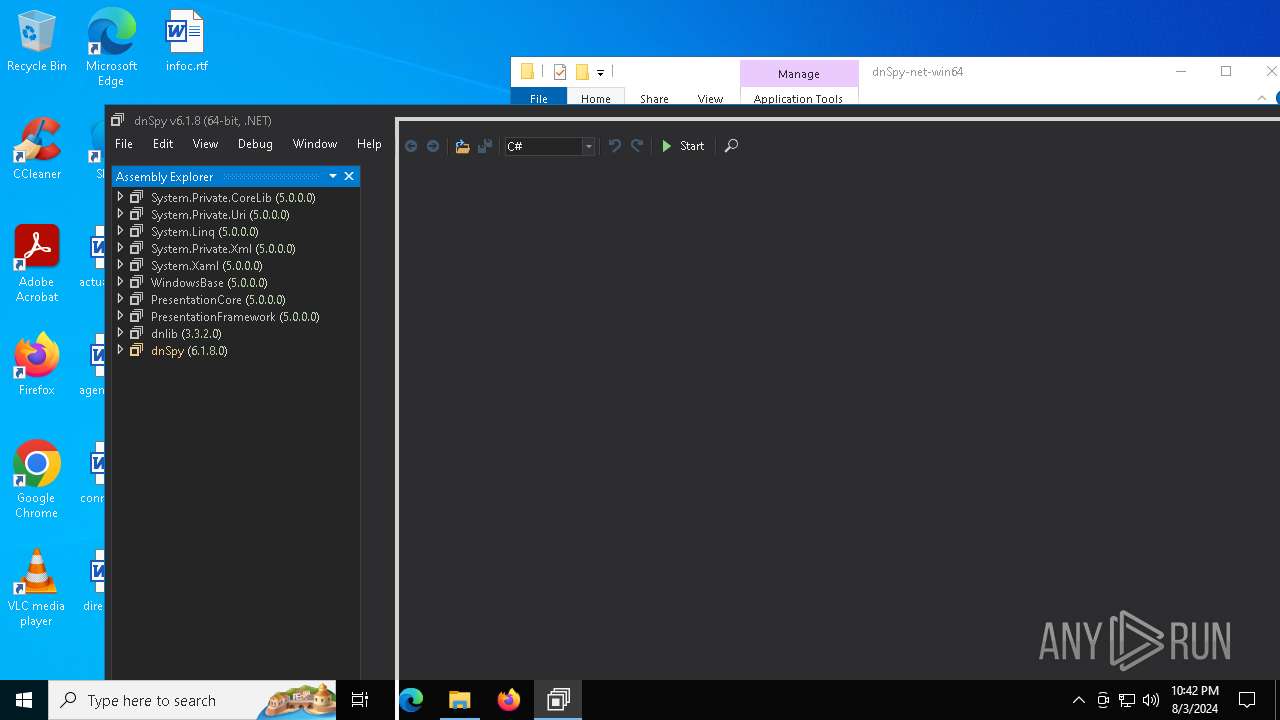Switch to Share tab in Explorer window

[x=654, y=98]
